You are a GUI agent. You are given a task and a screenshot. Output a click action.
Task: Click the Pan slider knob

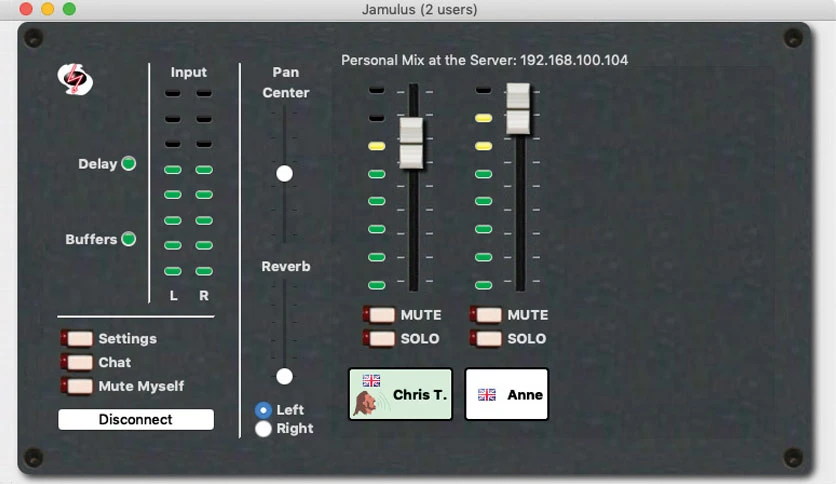coord(284,173)
